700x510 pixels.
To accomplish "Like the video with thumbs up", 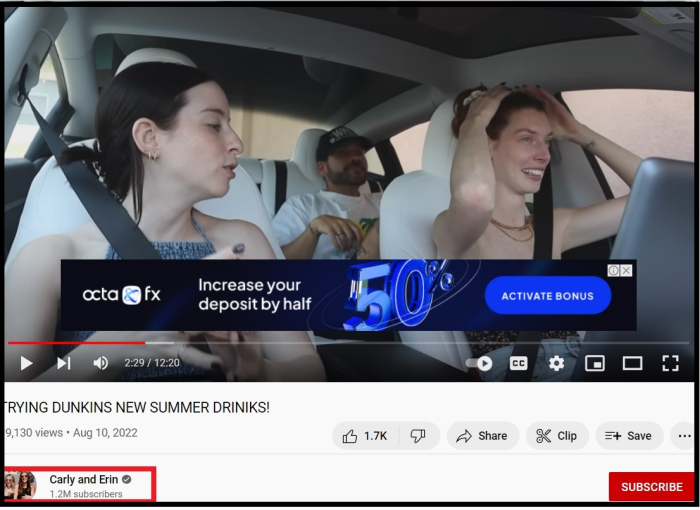I will 366,436.
